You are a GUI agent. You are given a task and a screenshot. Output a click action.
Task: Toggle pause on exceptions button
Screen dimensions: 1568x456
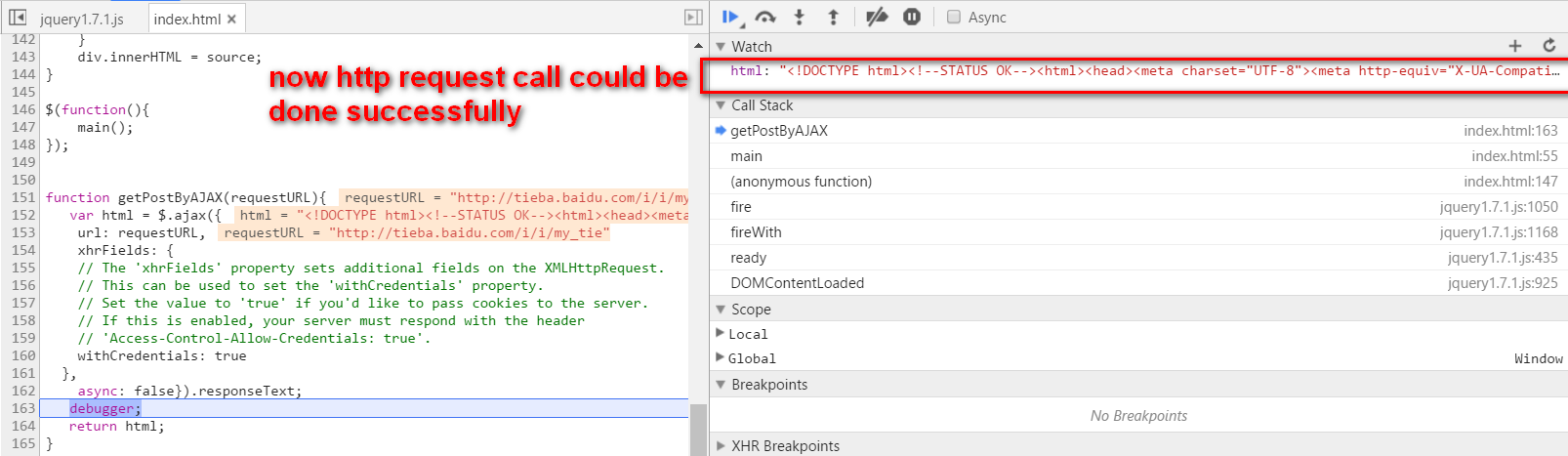point(911,17)
